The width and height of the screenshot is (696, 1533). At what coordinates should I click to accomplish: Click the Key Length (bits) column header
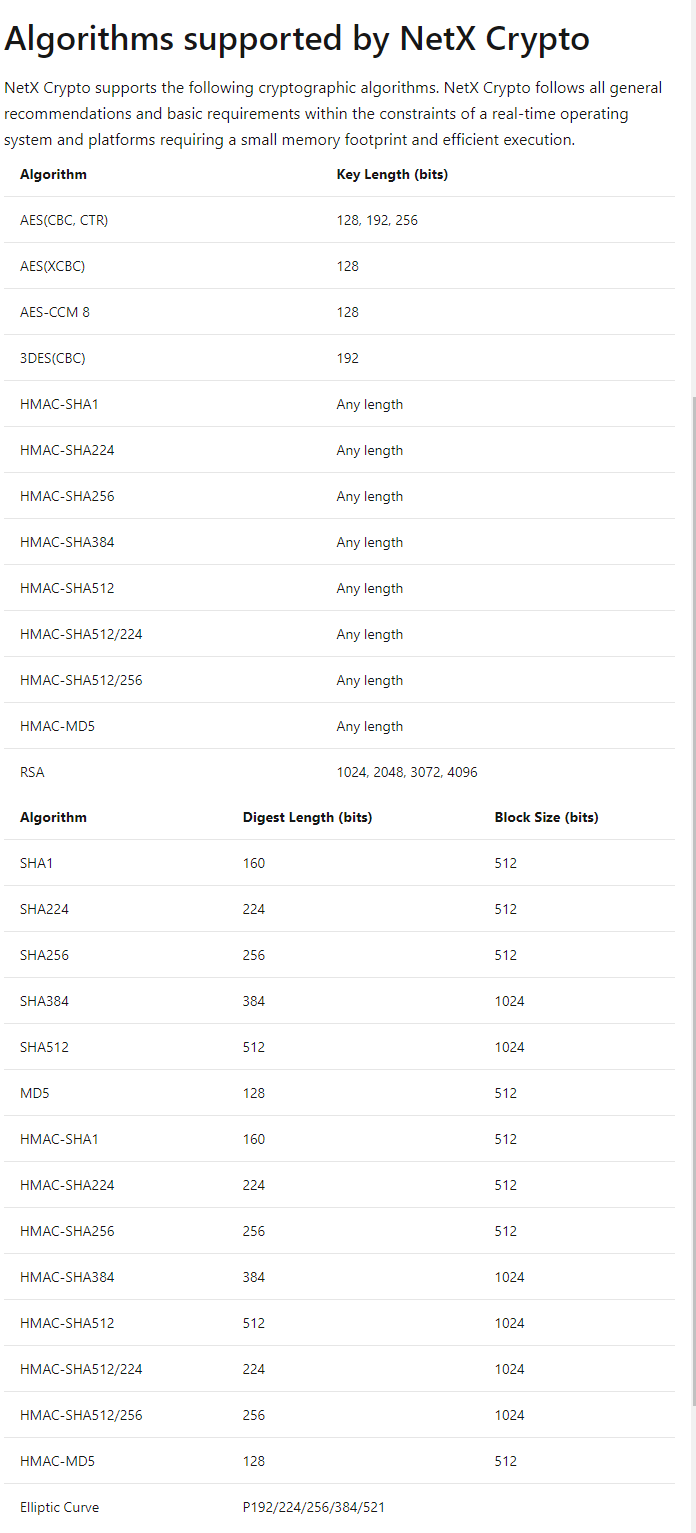point(392,174)
